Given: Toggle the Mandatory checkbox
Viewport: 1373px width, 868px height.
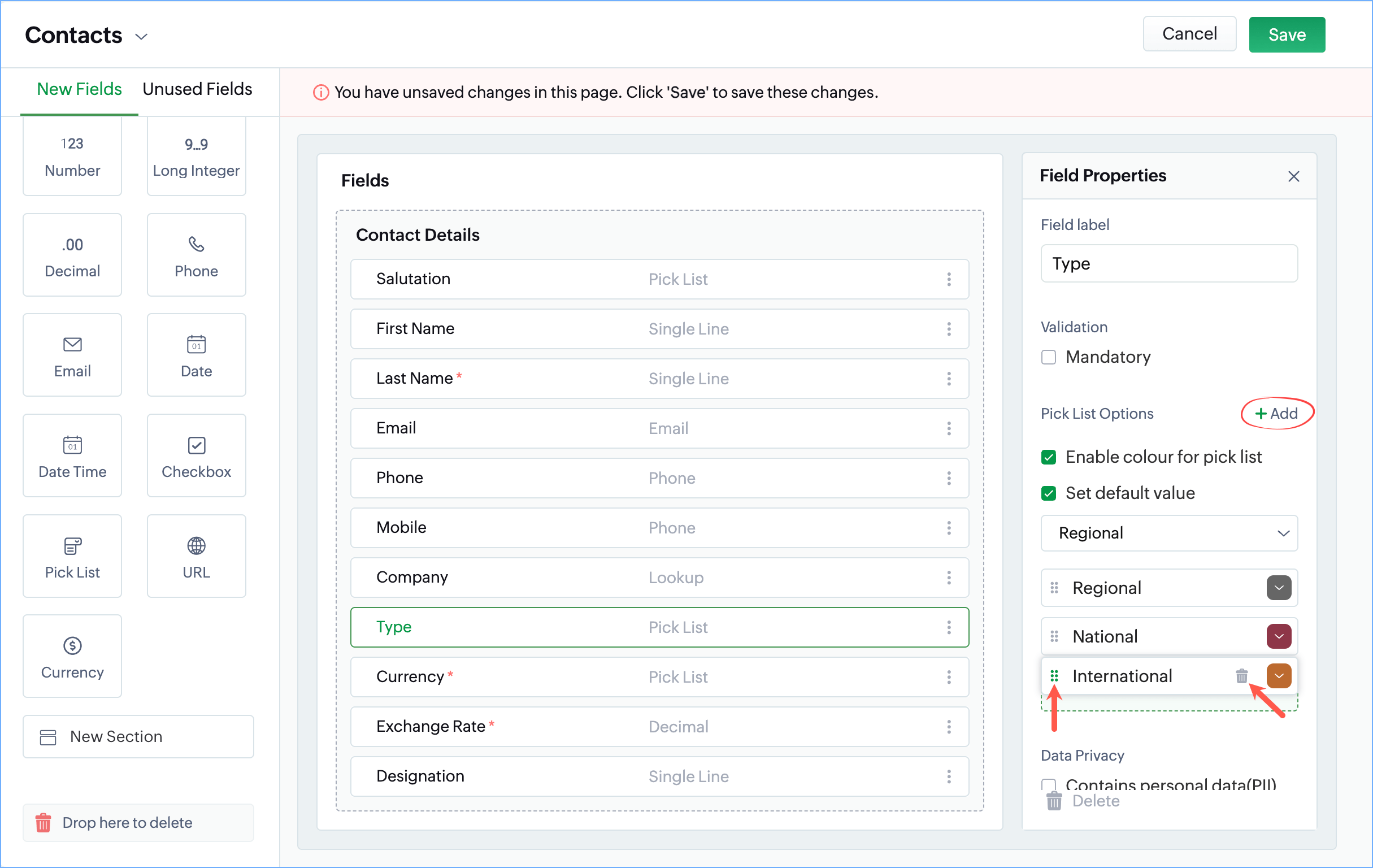Looking at the screenshot, I should [1048, 357].
